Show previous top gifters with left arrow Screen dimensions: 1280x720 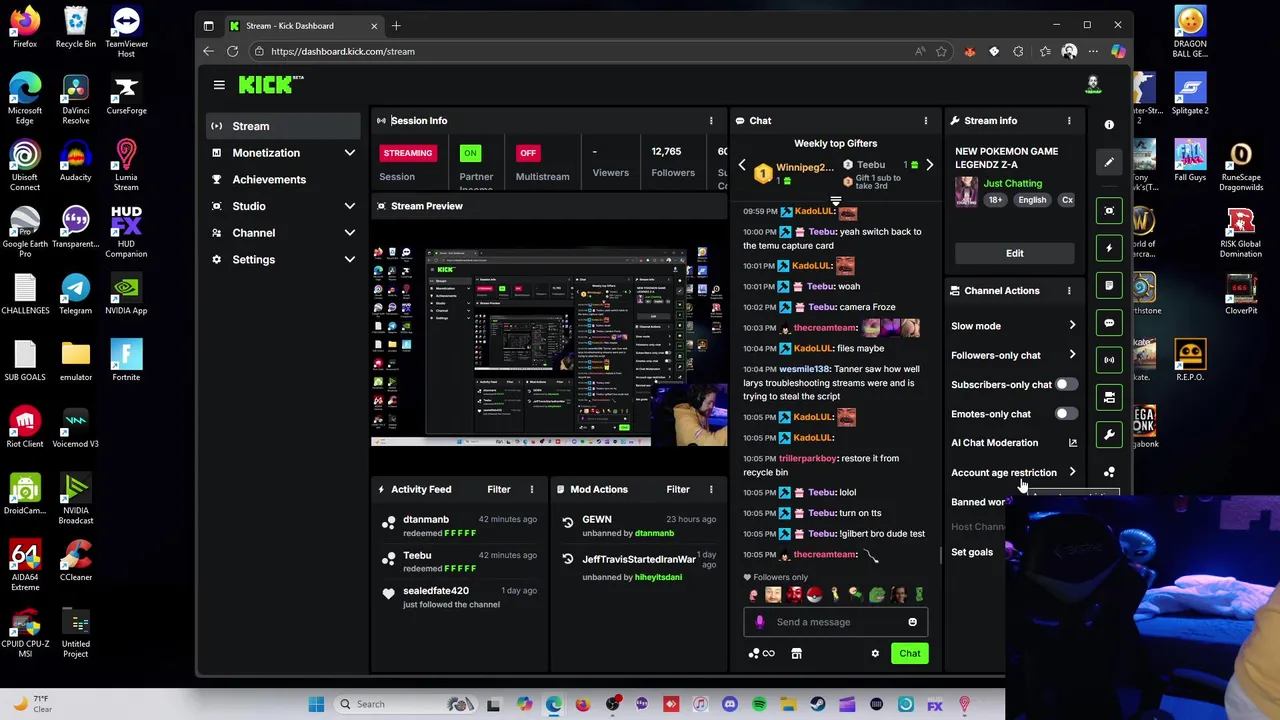742,166
